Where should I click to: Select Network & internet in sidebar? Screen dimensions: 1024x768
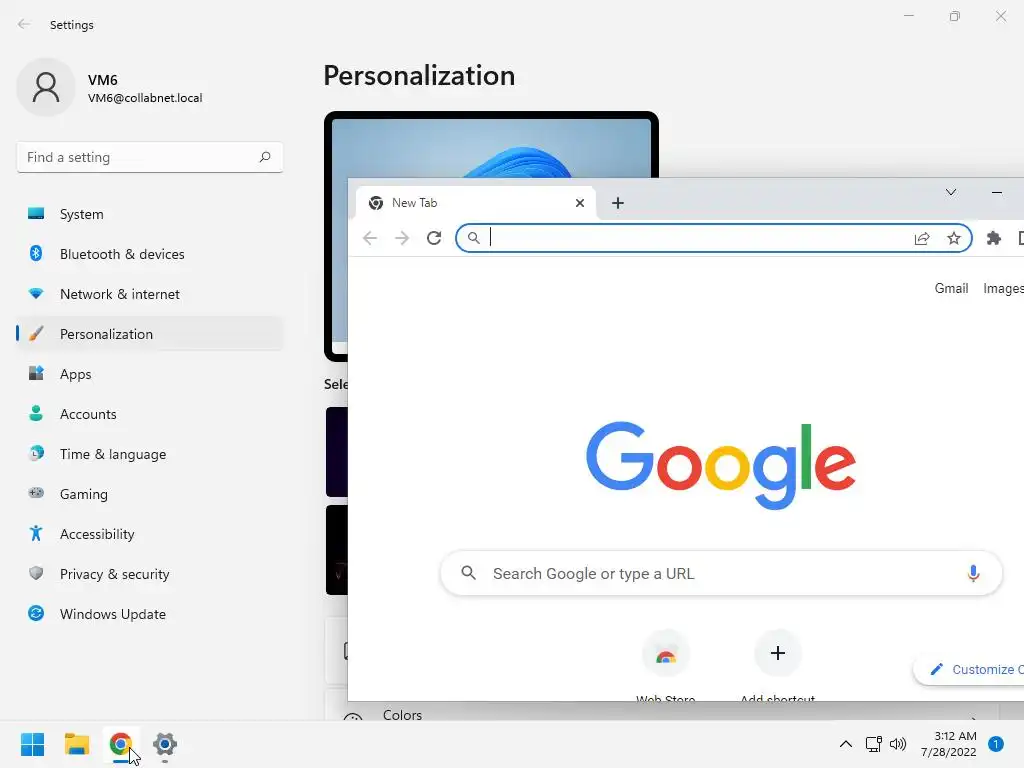150,294
